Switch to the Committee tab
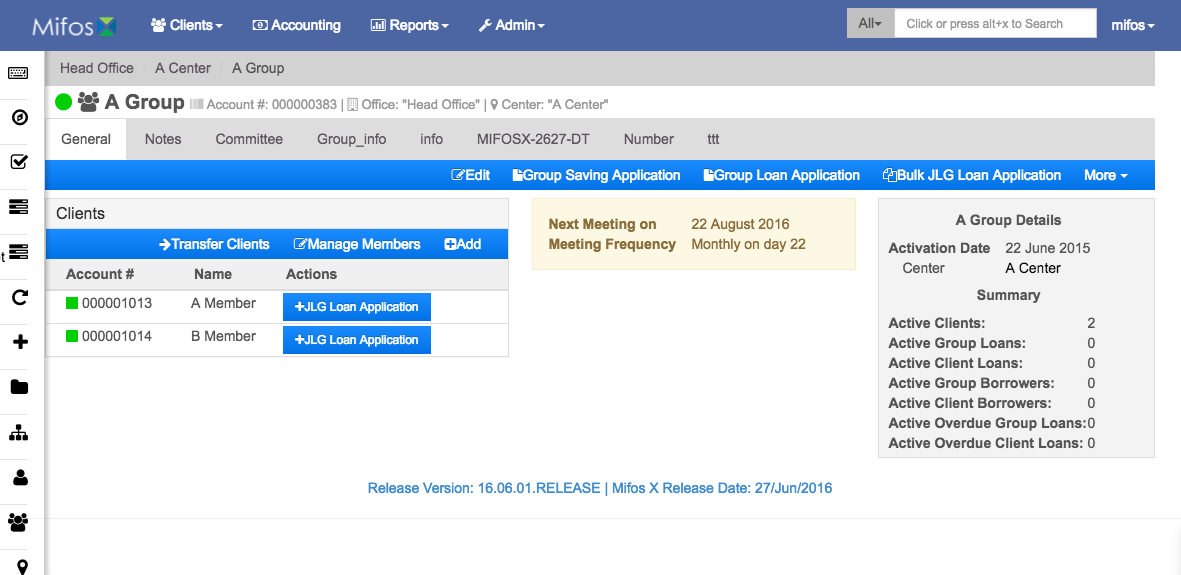Viewport: 1181px width, 575px height. [x=249, y=139]
